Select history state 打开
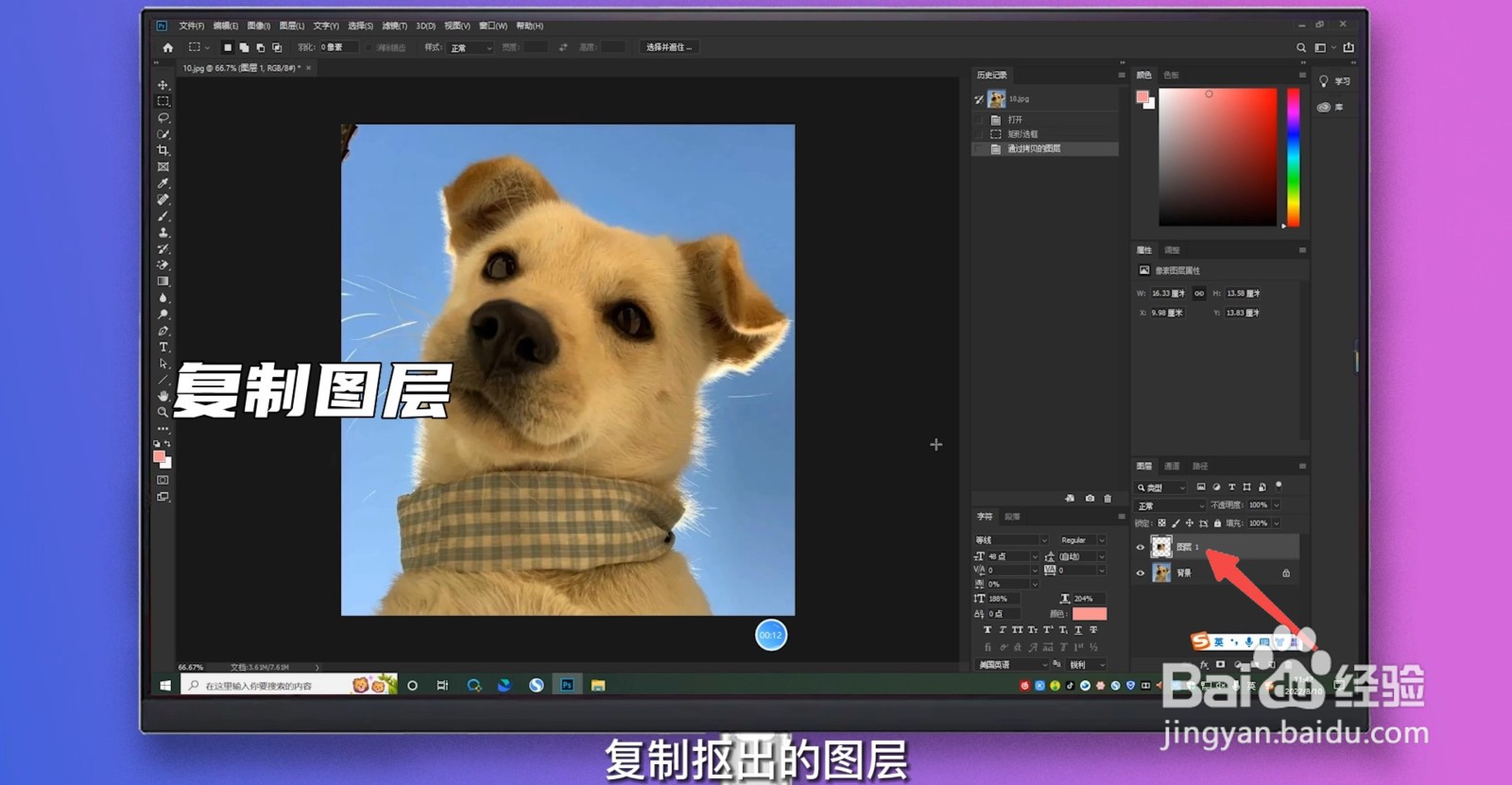Viewport: 1512px width, 785px height. pos(1045,120)
